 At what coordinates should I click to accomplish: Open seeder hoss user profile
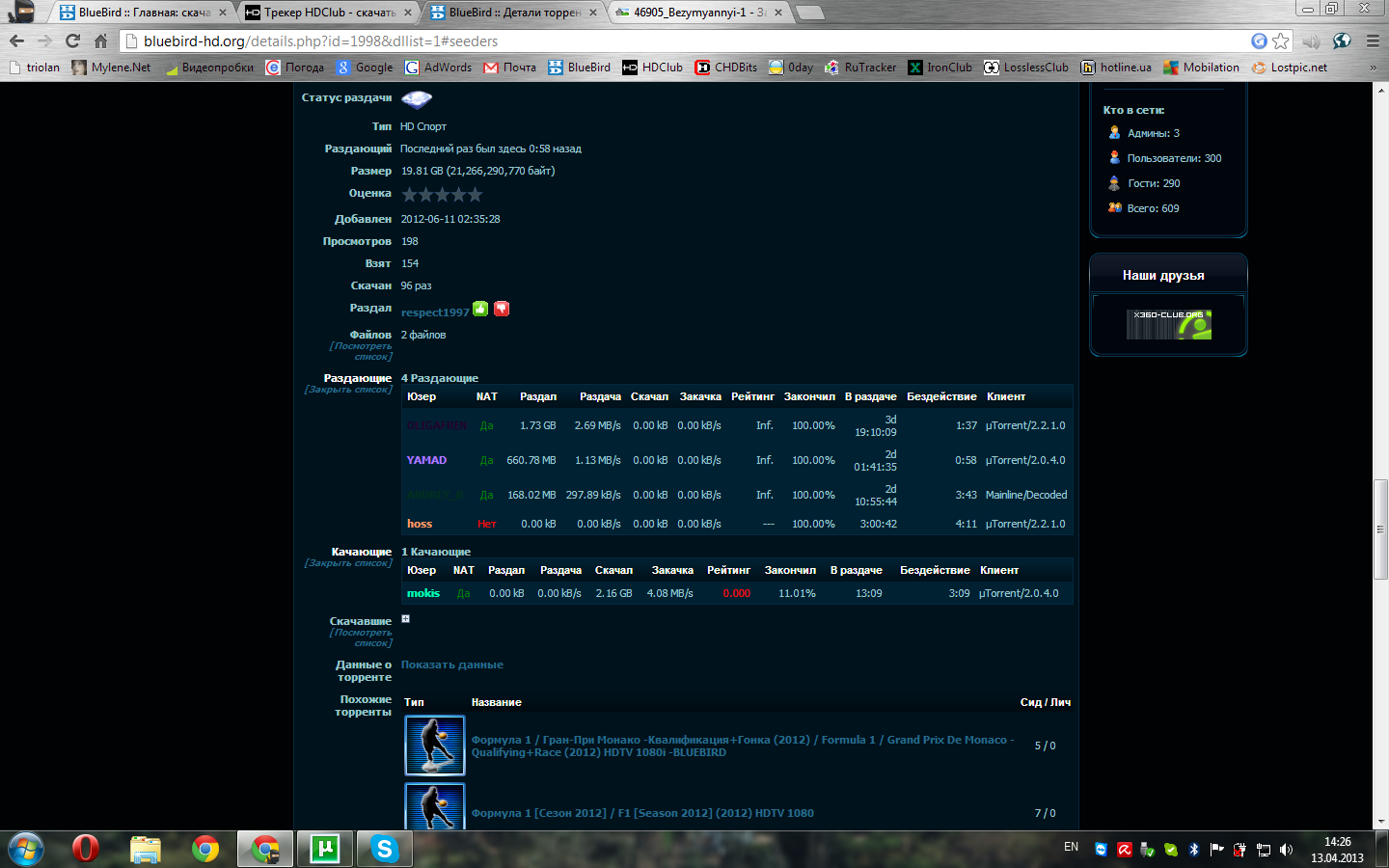(420, 524)
